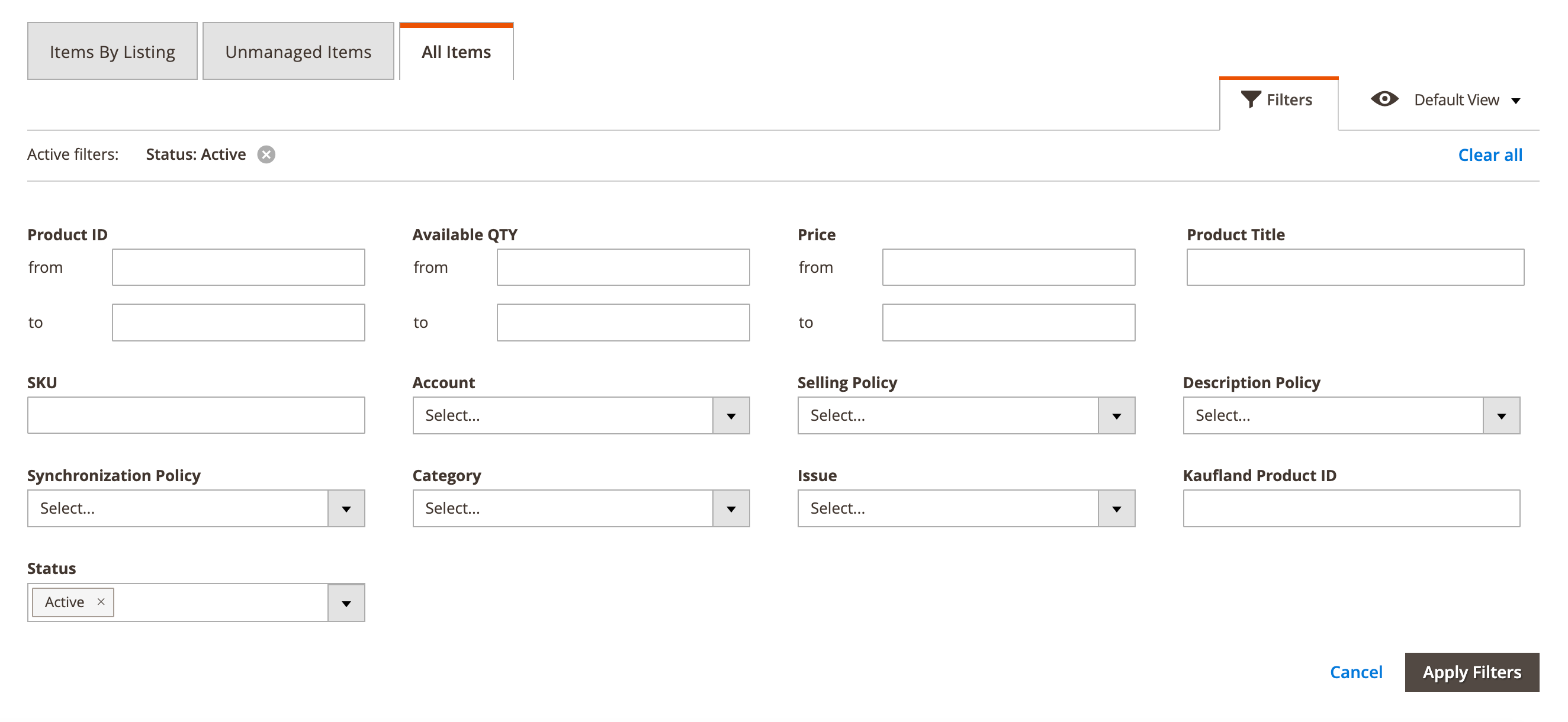Viewport: 1568px width, 722px height.
Task: Expand the Default View dropdown arrow
Action: coord(1516,101)
